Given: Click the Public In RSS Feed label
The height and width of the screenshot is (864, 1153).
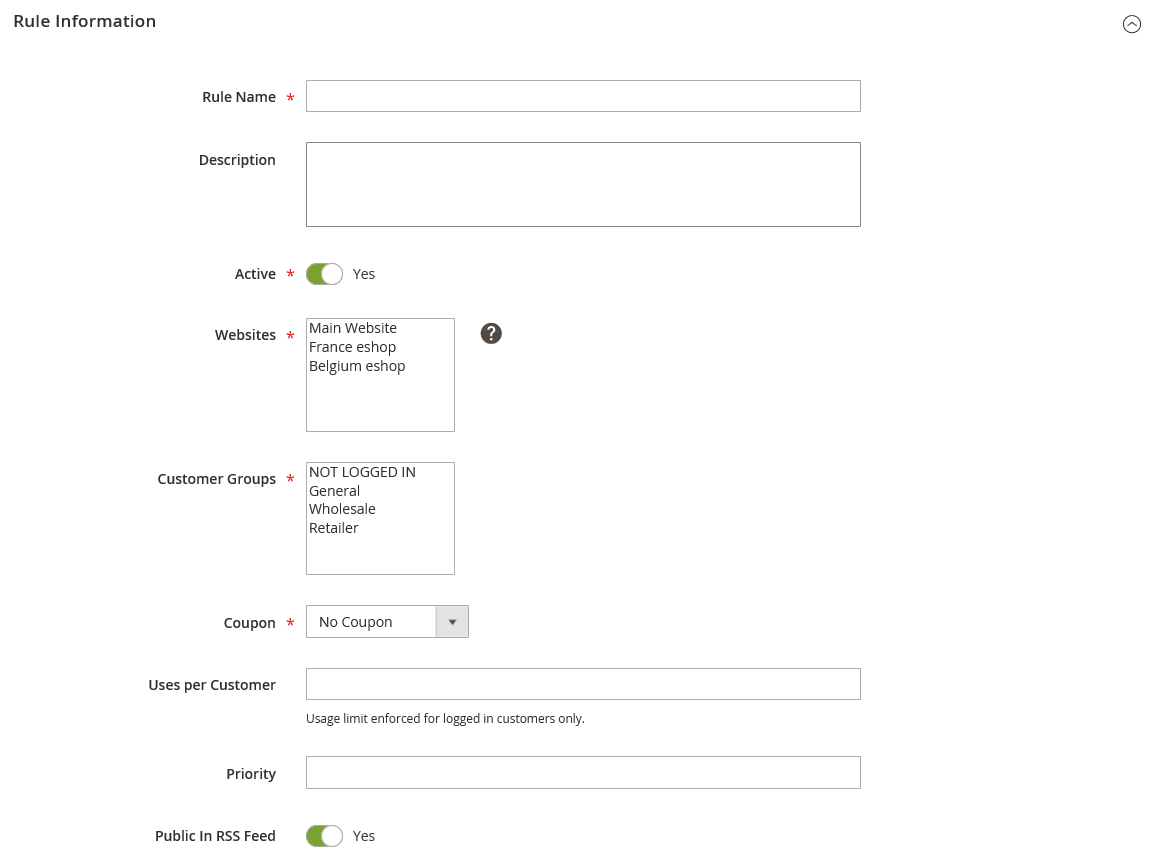Looking at the screenshot, I should 215,836.
